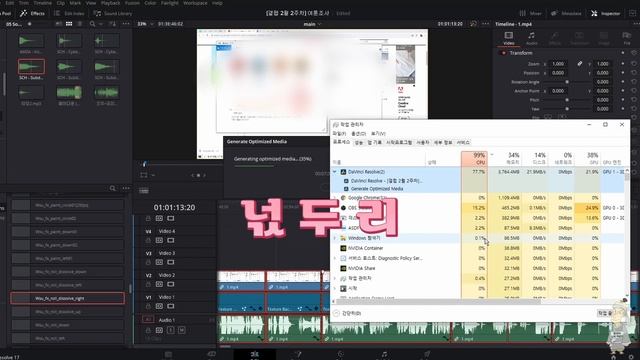Click the end task button in Task Manager
Screen dimensions: 640x360
click(x=605, y=313)
